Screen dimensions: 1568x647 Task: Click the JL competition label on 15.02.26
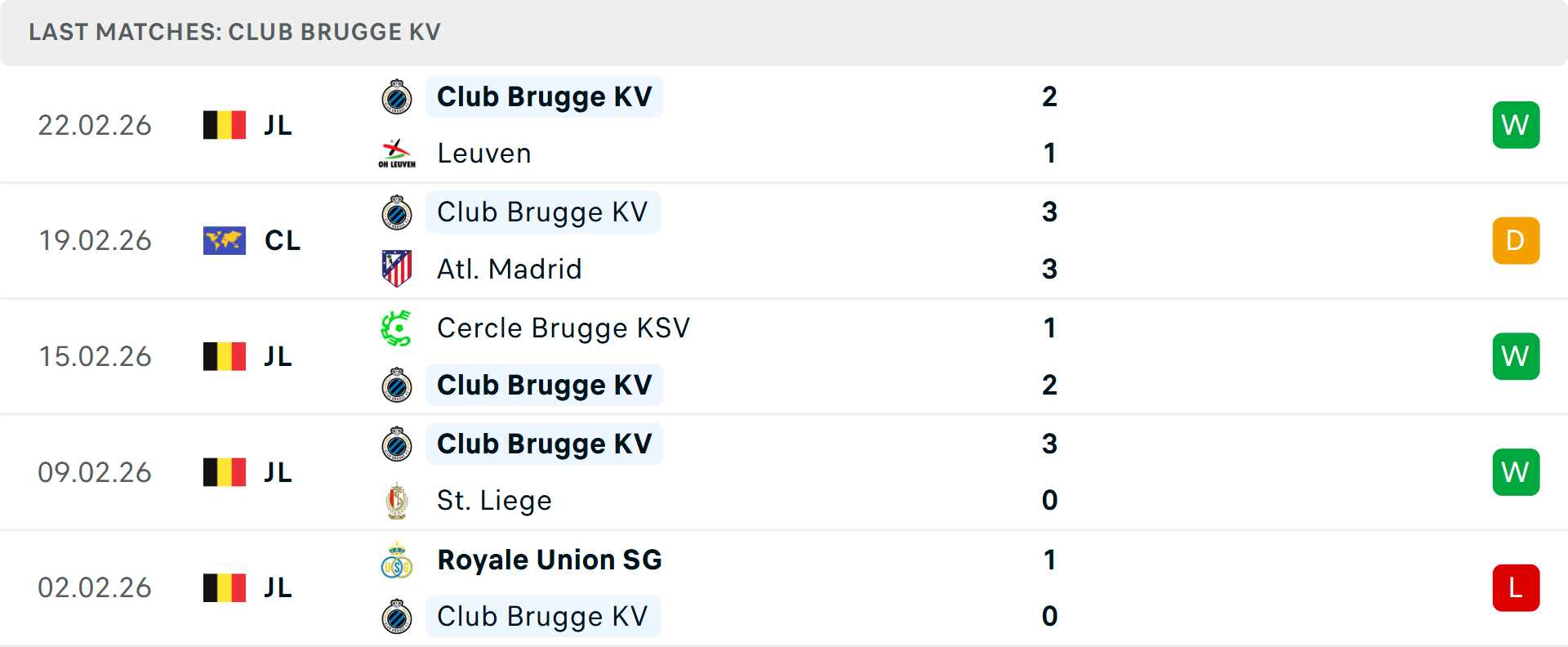(280, 356)
